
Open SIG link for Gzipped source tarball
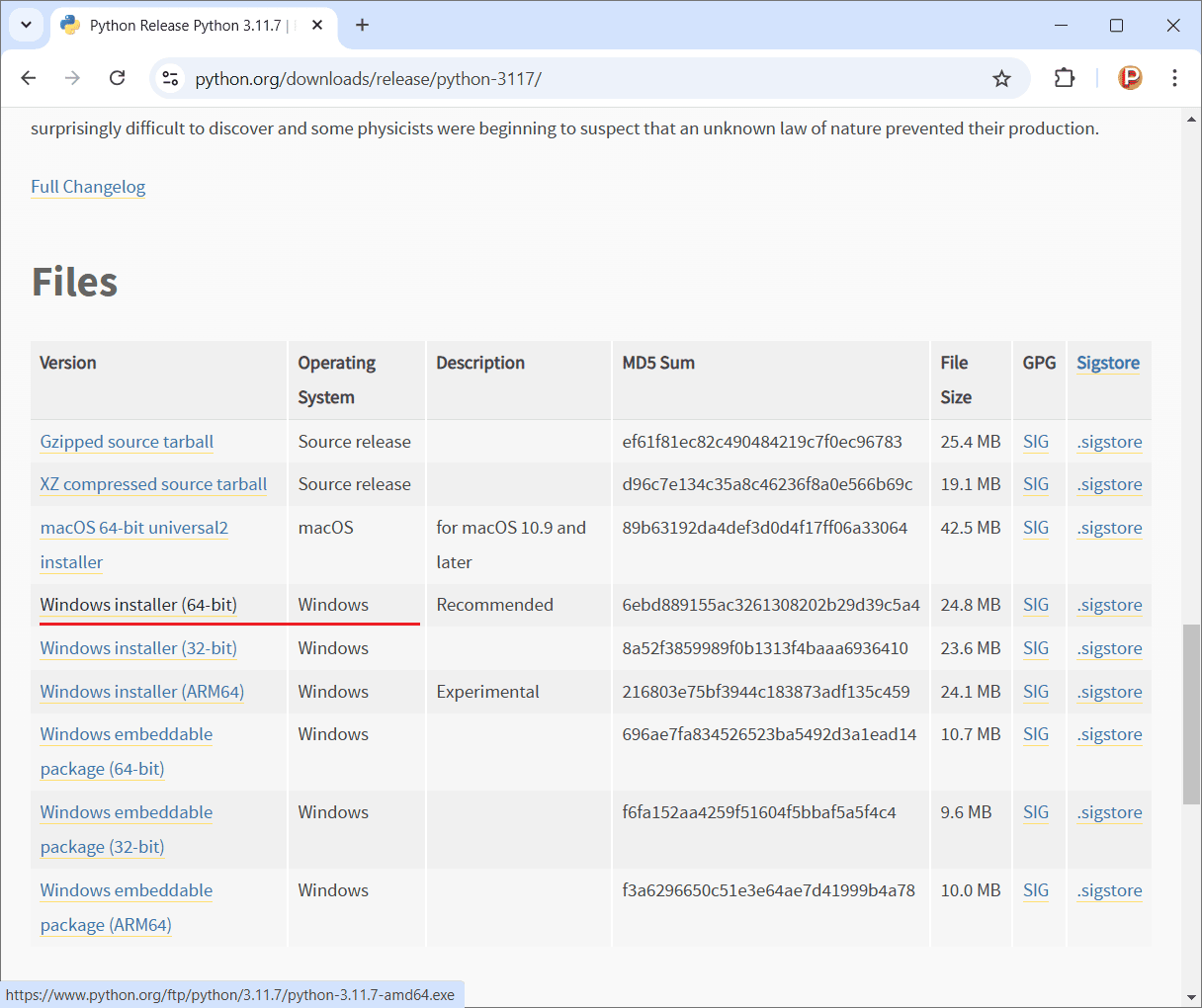coord(1036,442)
